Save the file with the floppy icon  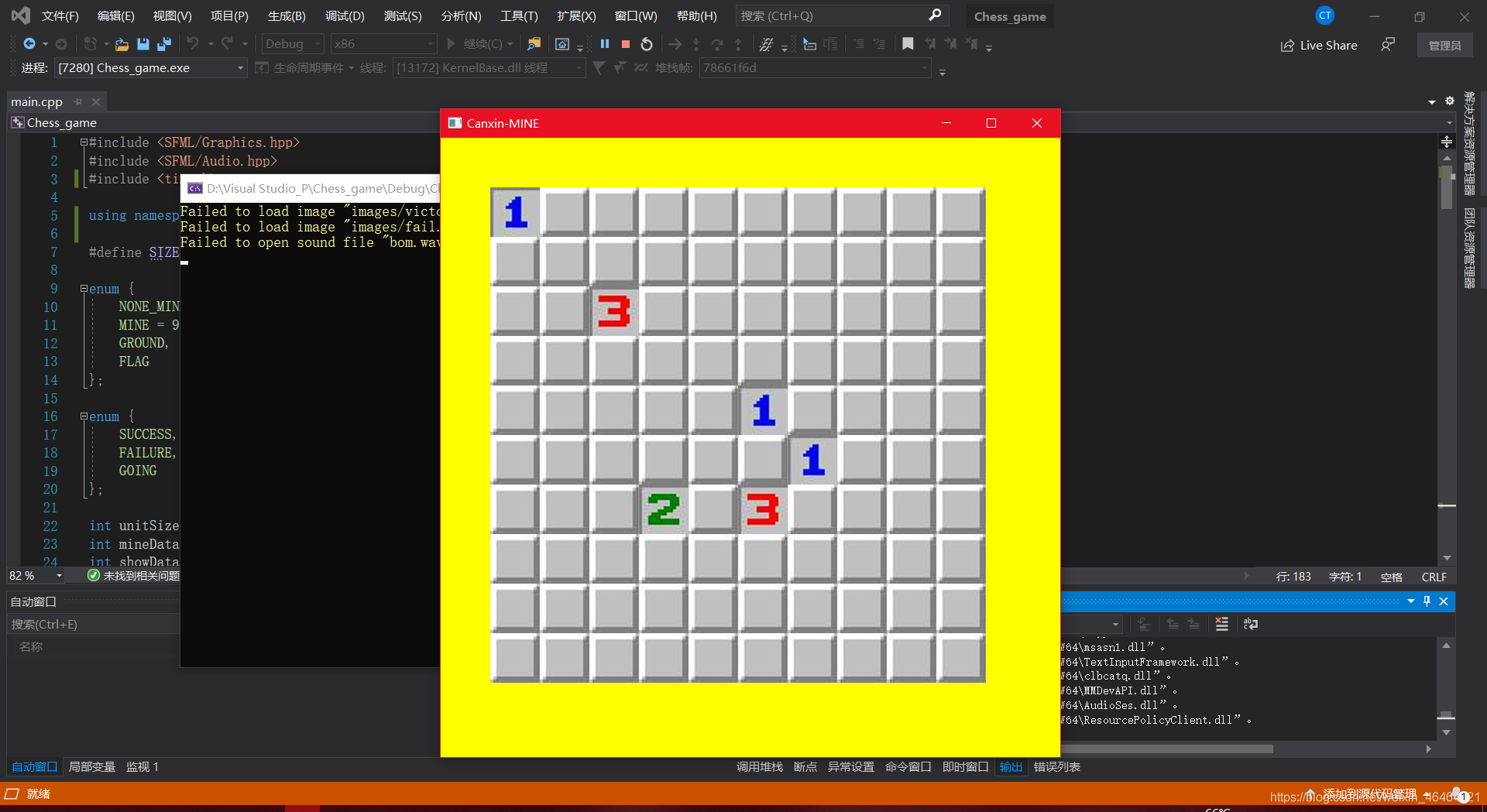(143, 44)
